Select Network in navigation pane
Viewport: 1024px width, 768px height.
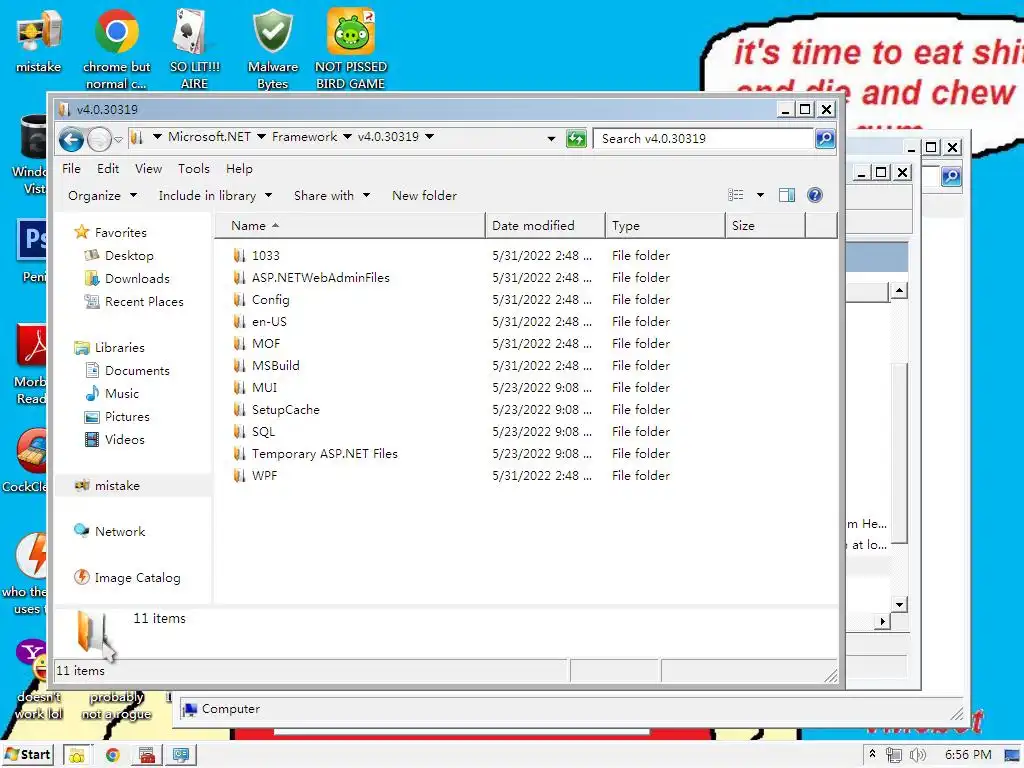tap(120, 532)
